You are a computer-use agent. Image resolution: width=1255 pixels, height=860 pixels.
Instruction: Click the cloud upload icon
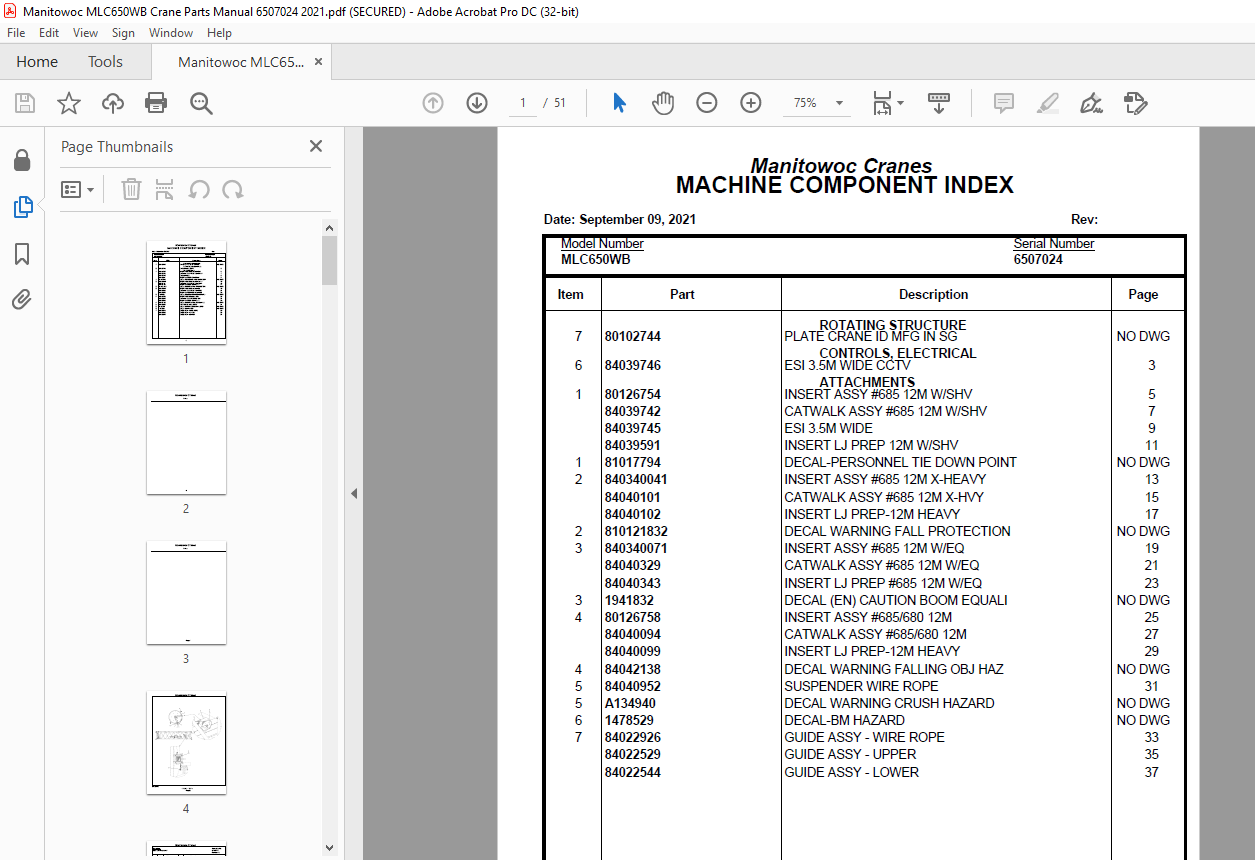pos(113,103)
